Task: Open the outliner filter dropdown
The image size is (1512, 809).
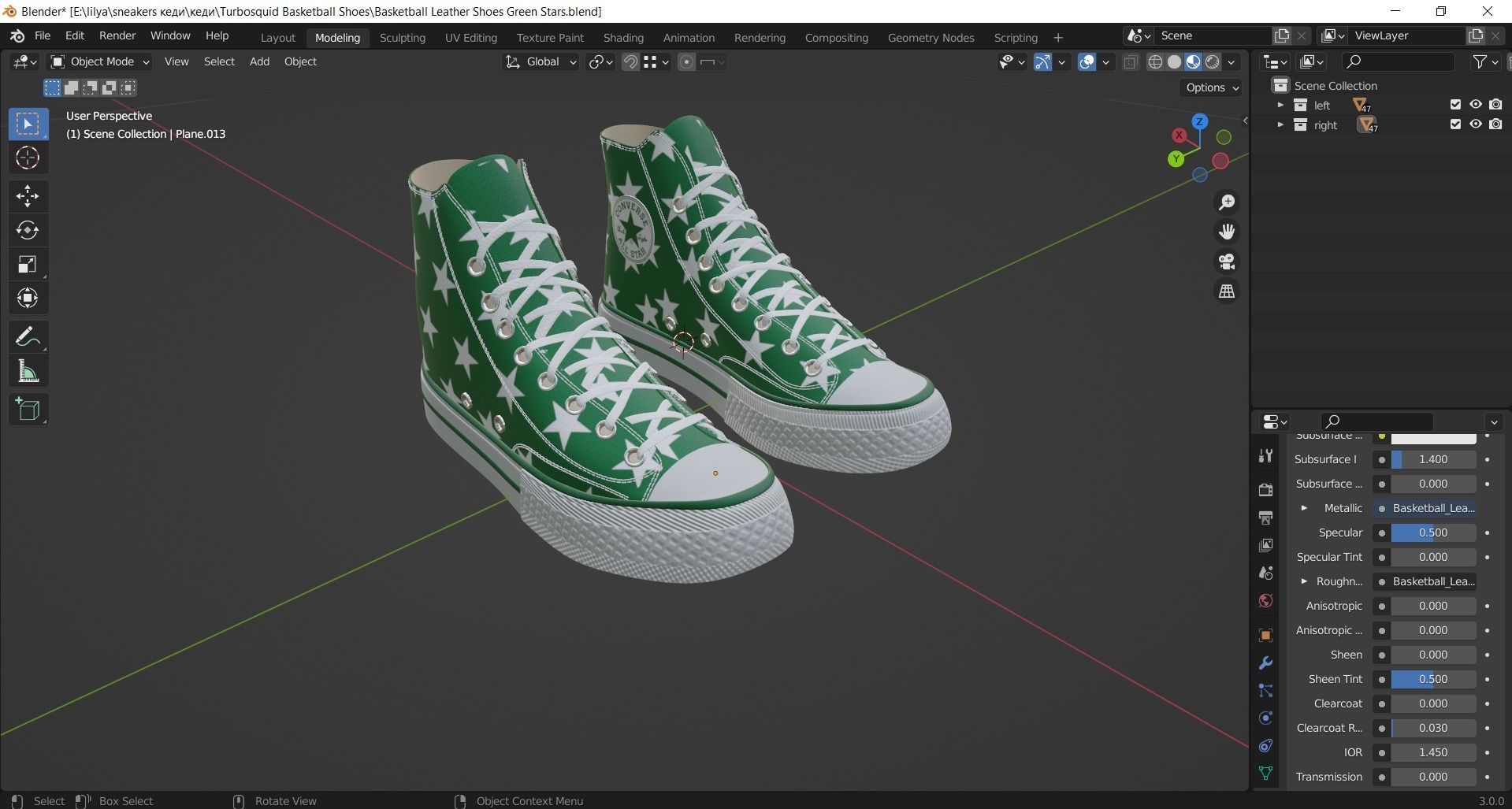Action: (x=1485, y=61)
